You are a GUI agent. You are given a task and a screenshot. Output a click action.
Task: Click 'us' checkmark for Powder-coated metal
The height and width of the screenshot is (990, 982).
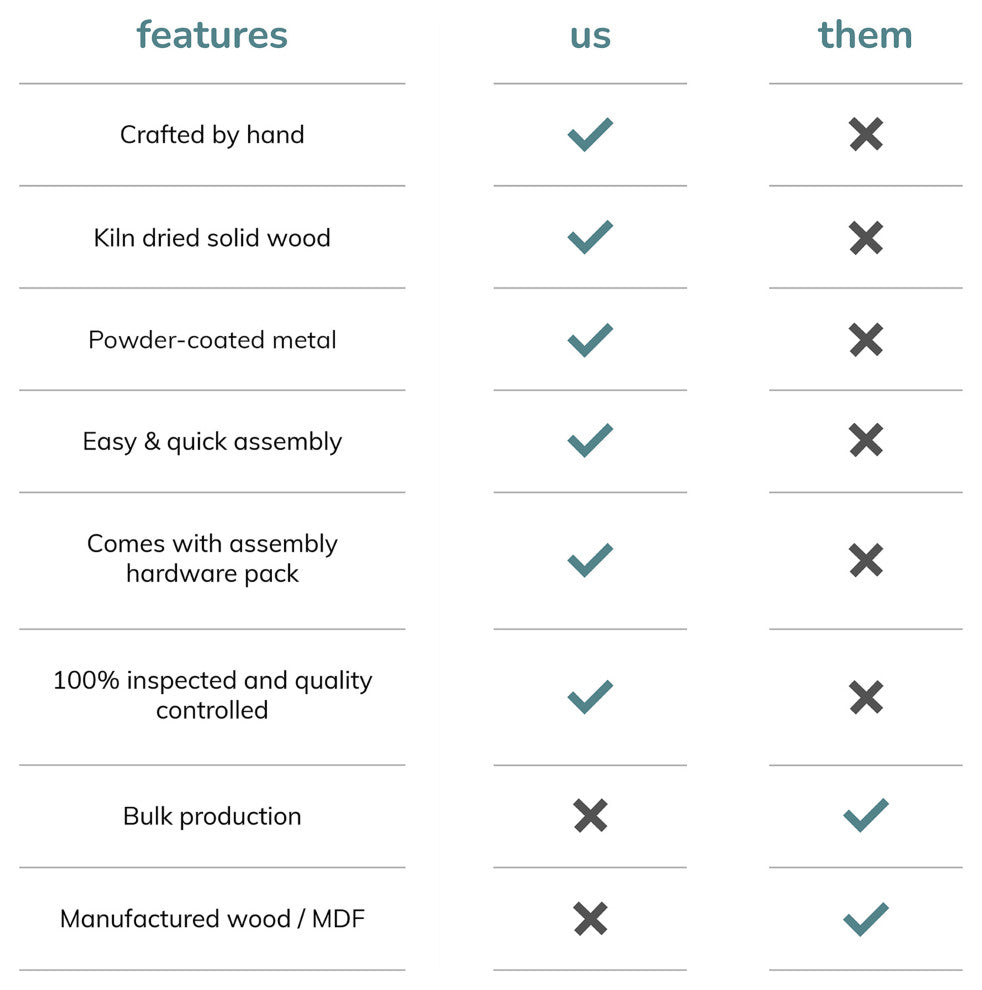click(590, 340)
